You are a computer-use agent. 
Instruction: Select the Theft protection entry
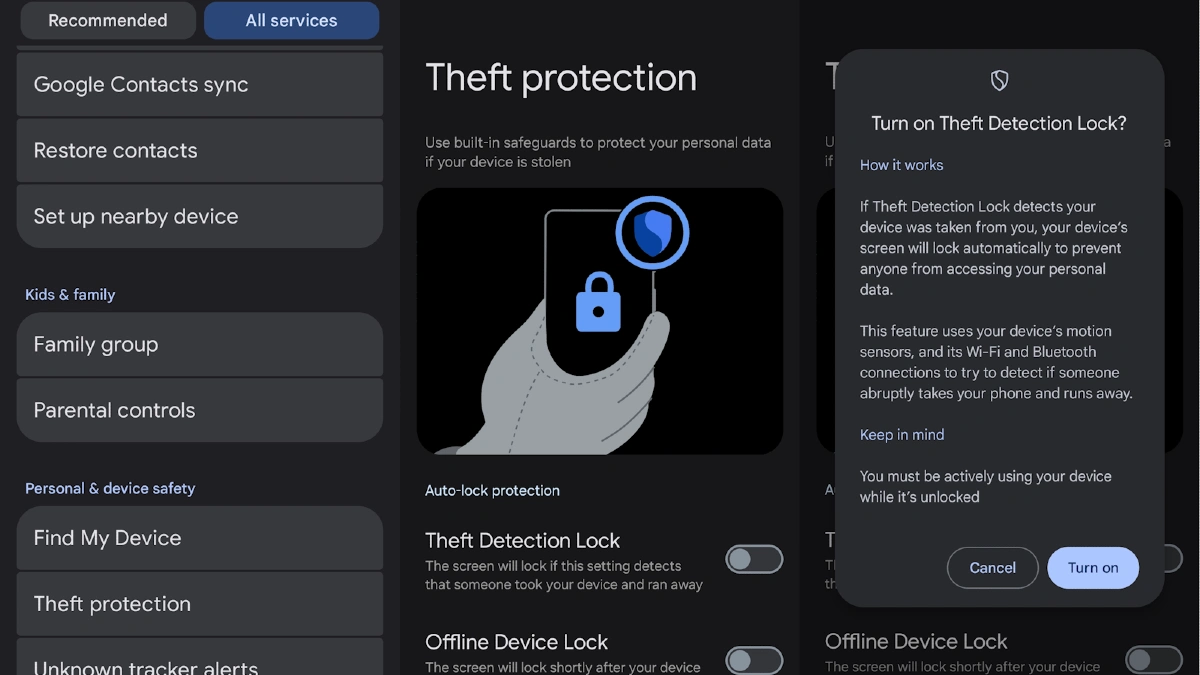tap(199, 603)
